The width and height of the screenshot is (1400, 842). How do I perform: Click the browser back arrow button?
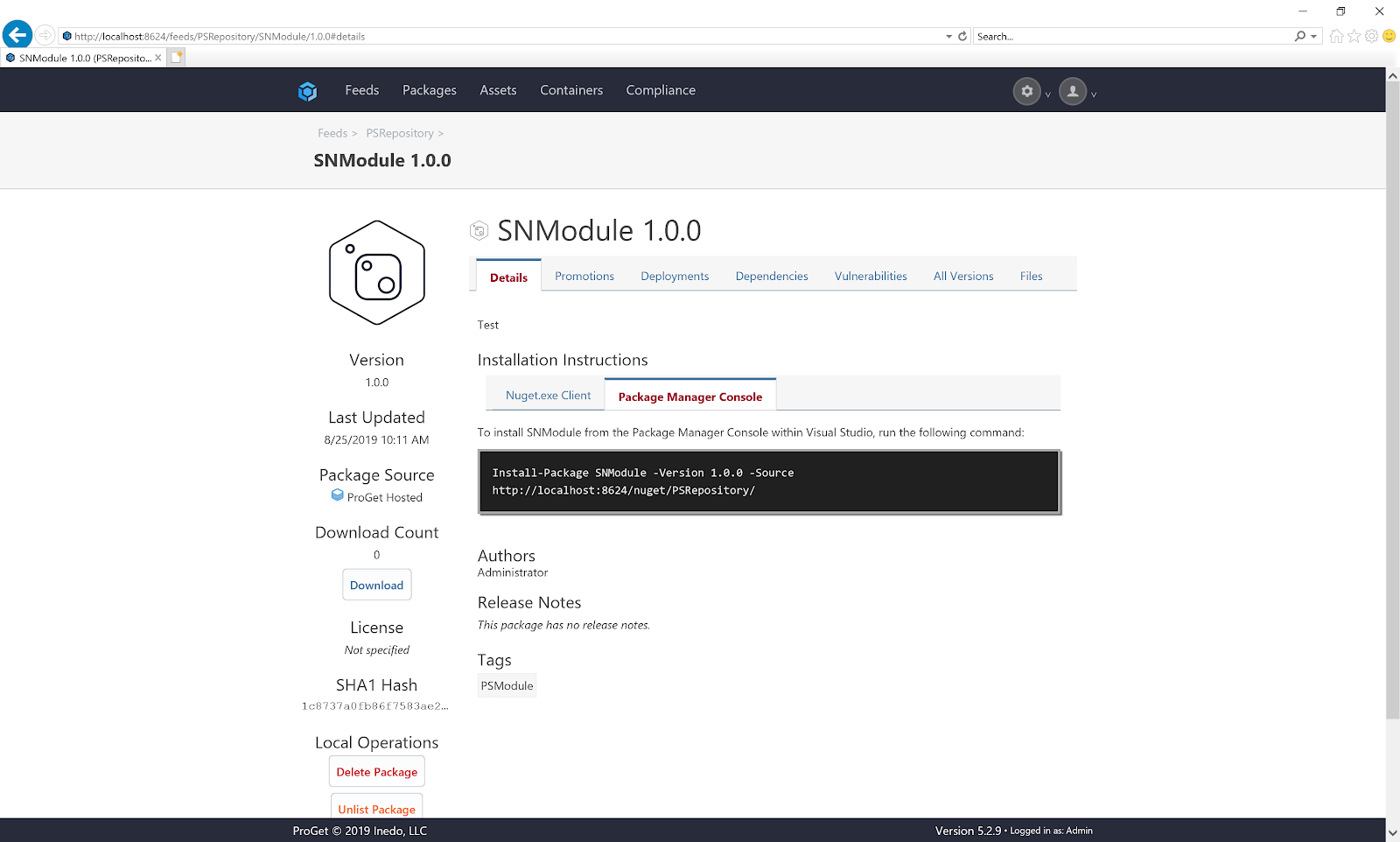(17, 35)
